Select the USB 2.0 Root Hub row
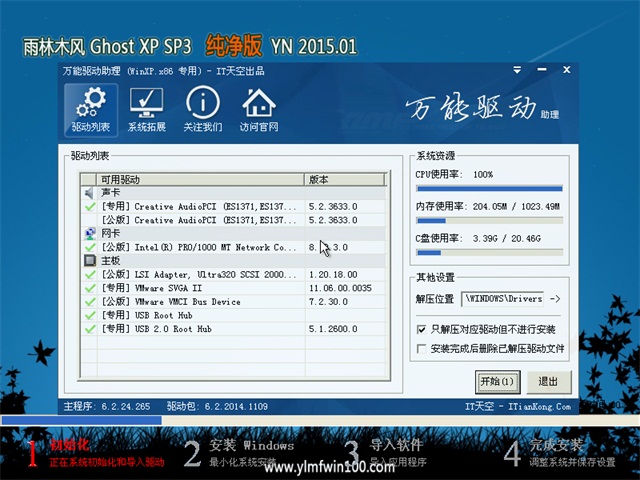The width and height of the screenshot is (640, 480). 198,328
